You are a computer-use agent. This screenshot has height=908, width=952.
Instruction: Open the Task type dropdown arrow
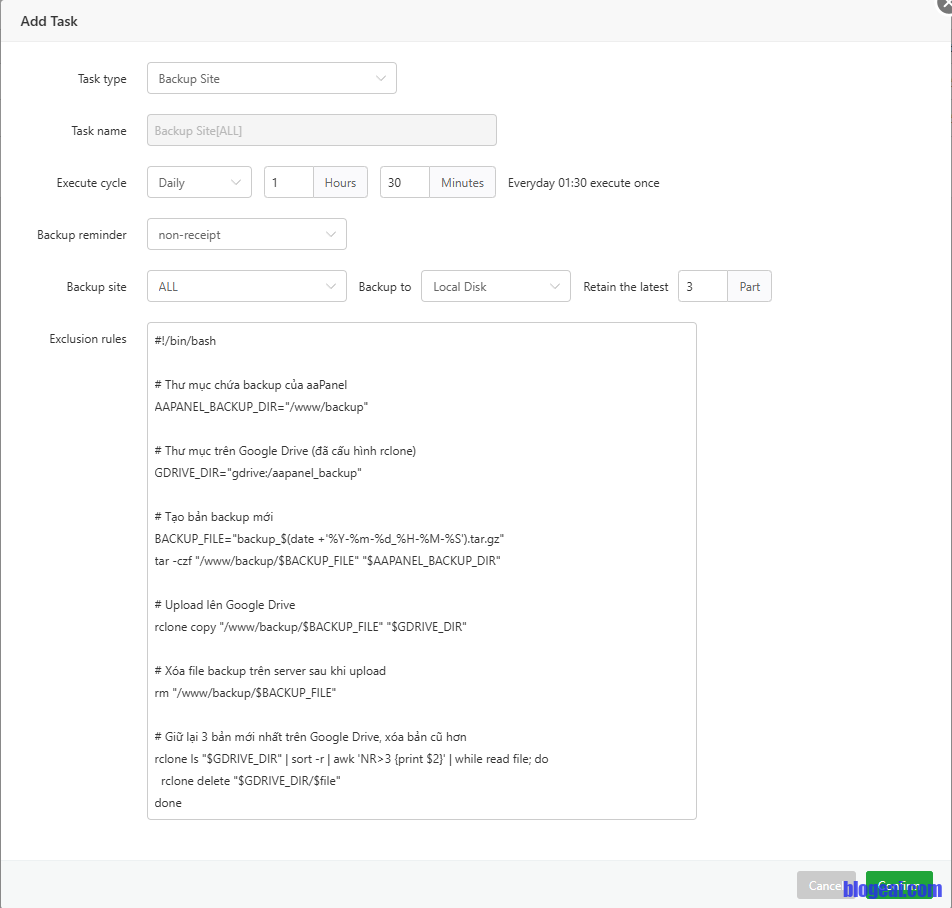click(x=381, y=79)
